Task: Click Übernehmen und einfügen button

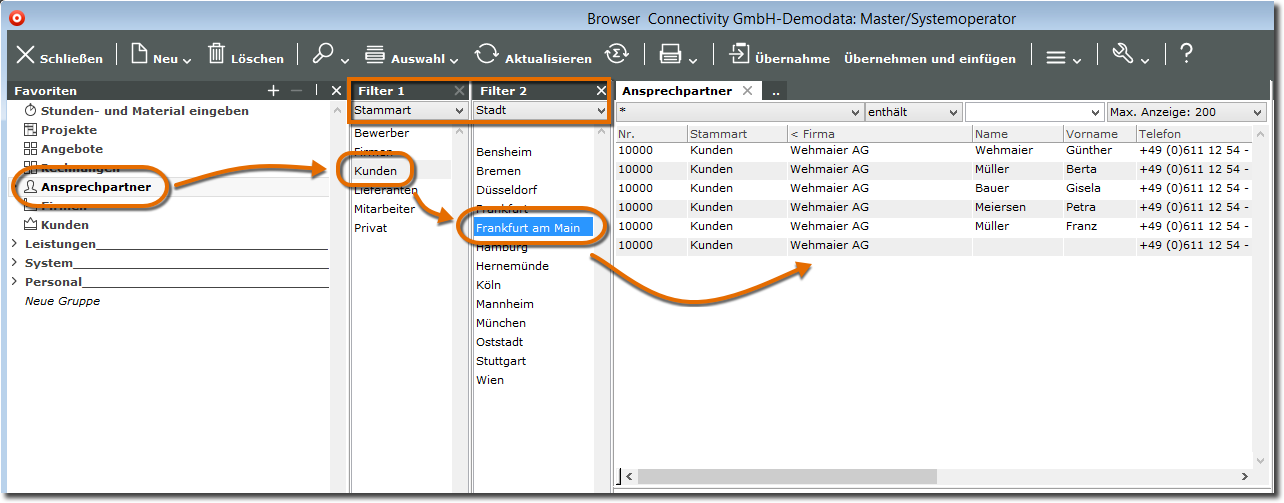Action: [x=929, y=59]
